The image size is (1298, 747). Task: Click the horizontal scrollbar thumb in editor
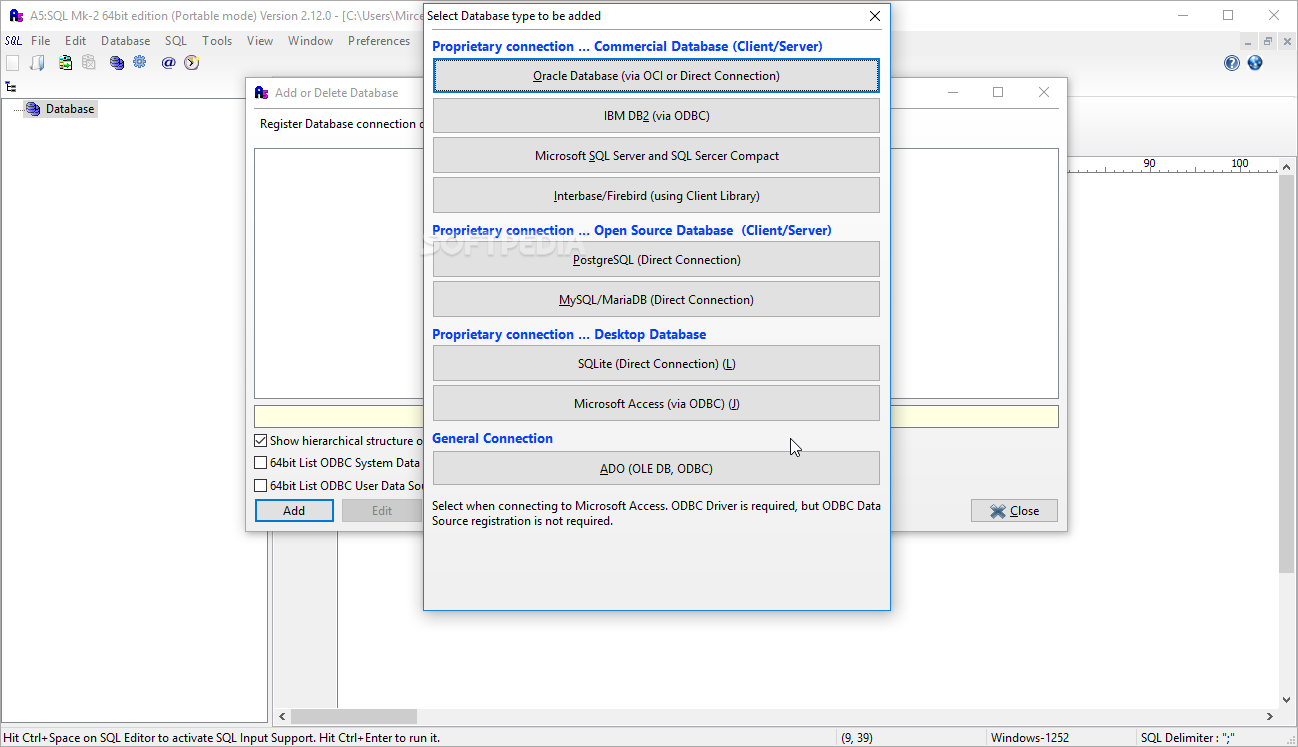(354, 716)
